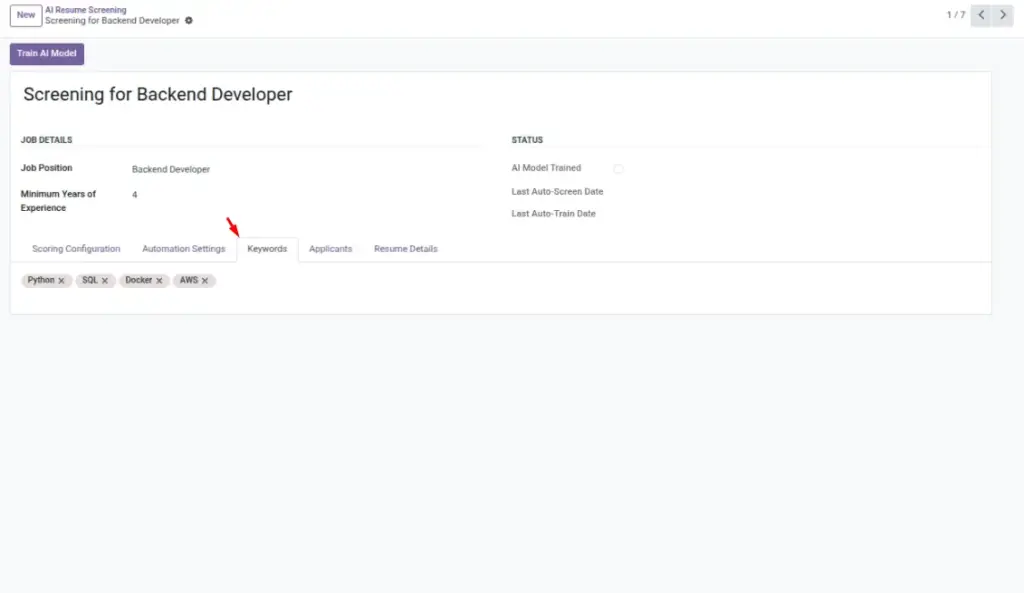Show the Resume Details tab
The width and height of the screenshot is (1024, 593).
click(x=406, y=249)
